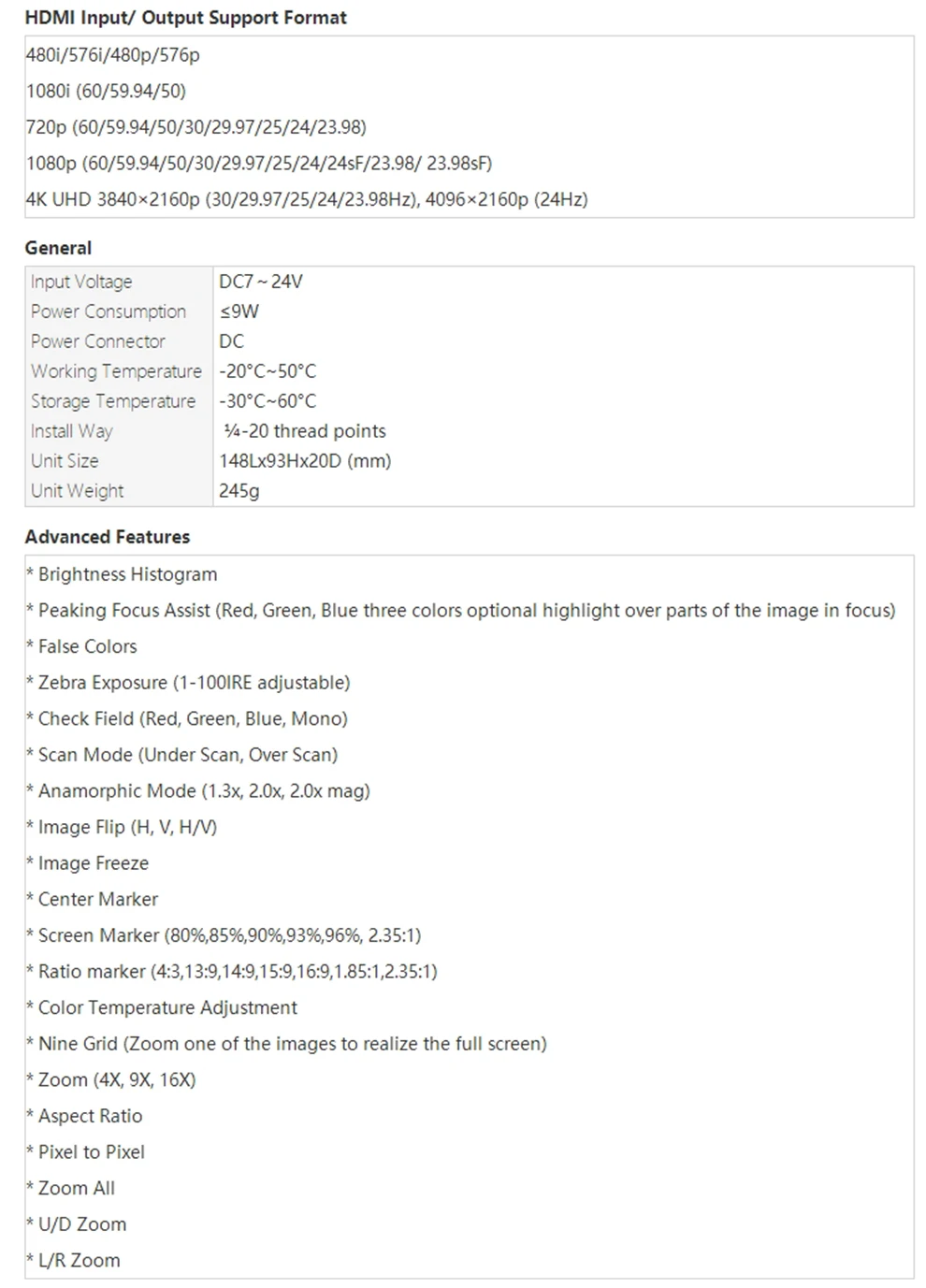Select the Unit Weight 245g value
Screen dimensions: 926x1288
pos(239,491)
